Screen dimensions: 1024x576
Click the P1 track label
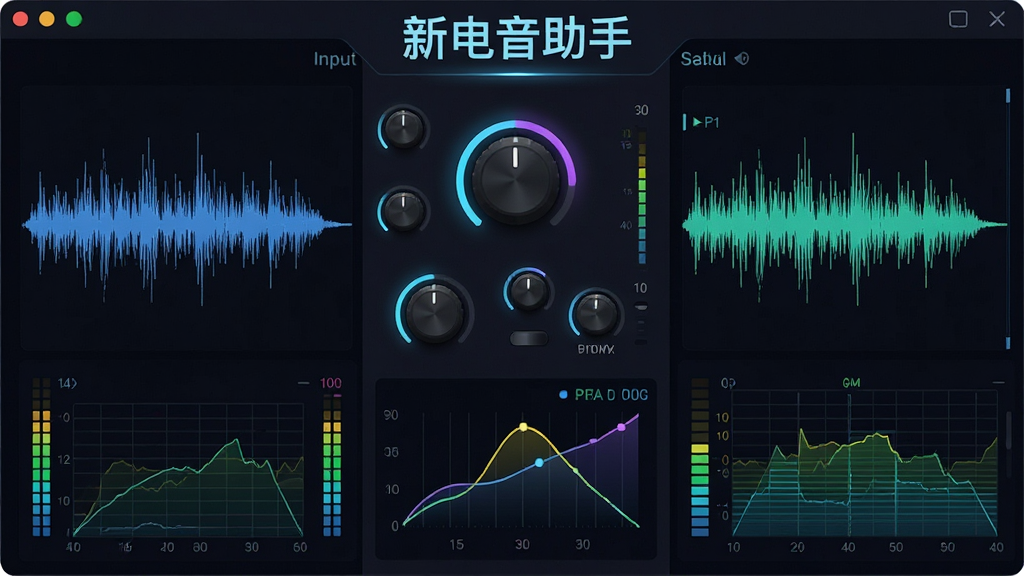coord(712,122)
